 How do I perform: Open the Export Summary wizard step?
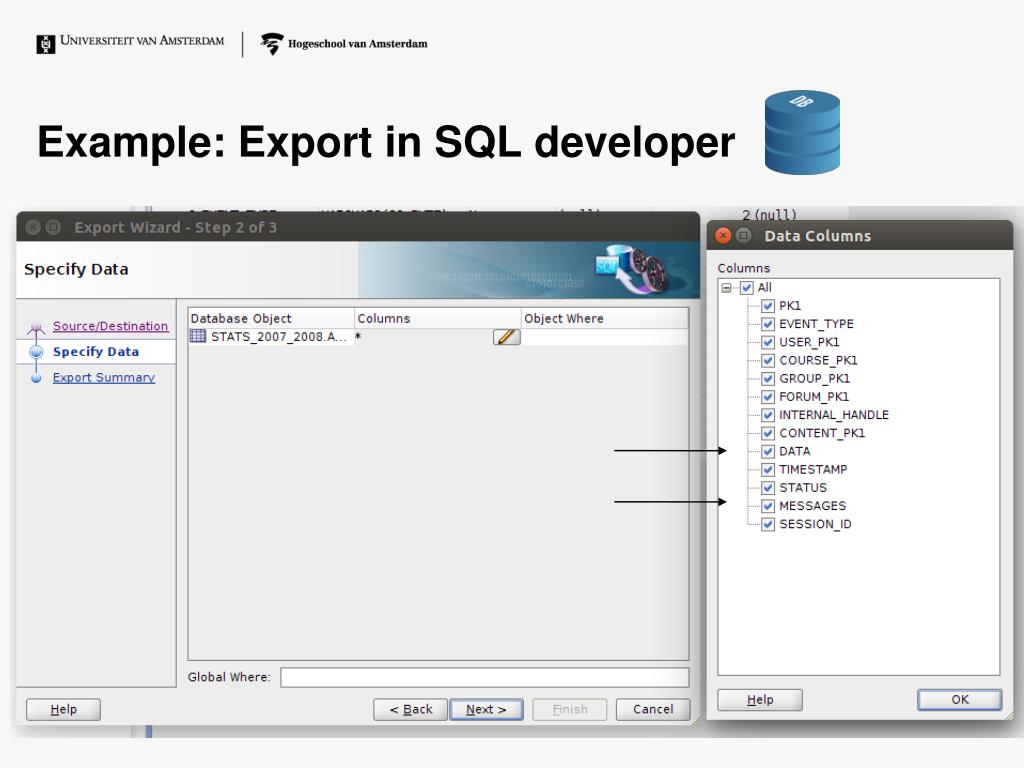104,377
